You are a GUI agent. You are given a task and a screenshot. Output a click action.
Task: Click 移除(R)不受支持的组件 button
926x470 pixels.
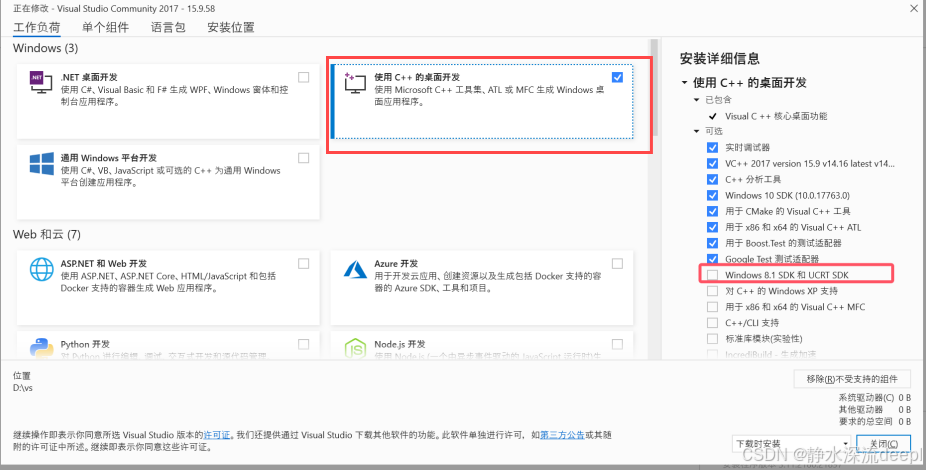(852, 379)
